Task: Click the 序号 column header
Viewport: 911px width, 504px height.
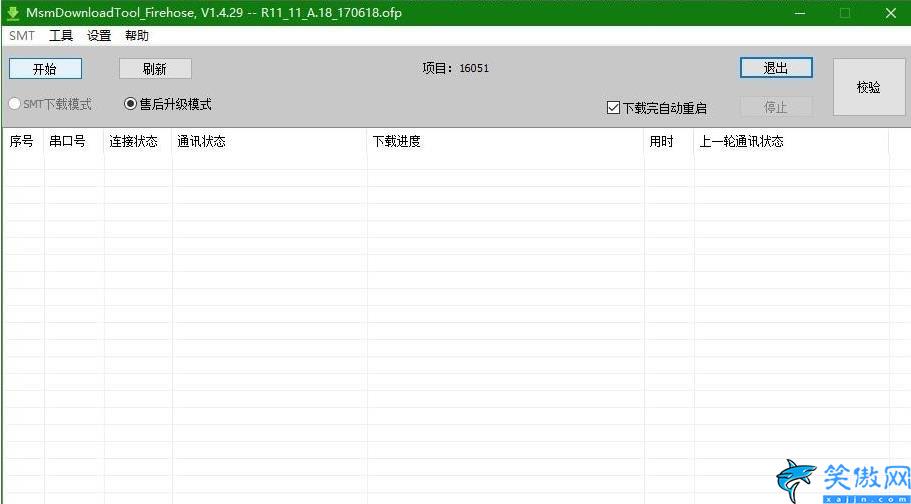Action: click(23, 142)
